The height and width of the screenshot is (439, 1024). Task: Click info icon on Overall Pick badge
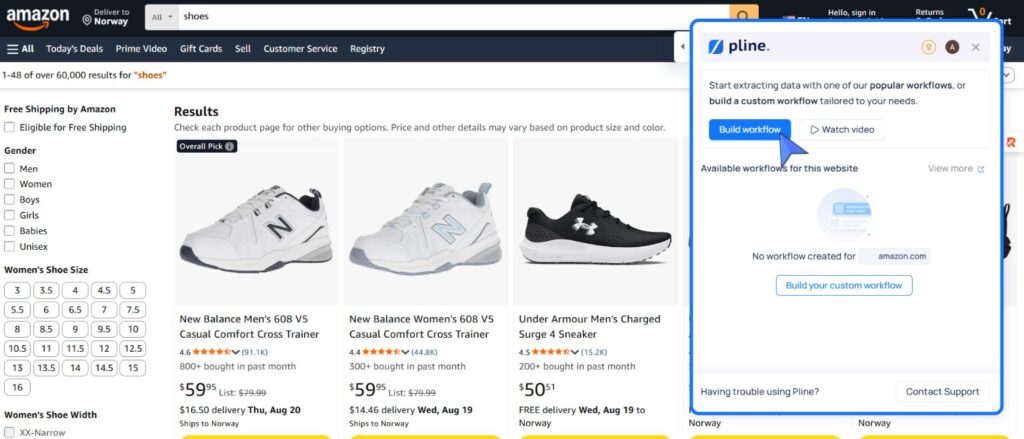pos(230,146)
